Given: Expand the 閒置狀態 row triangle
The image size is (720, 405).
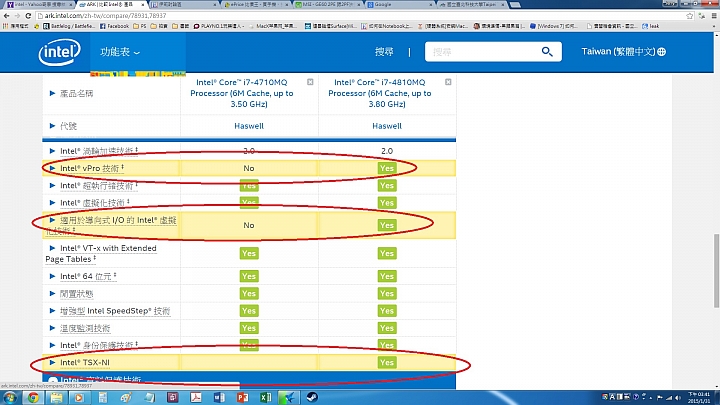Looking at the screenshot, I should [x=52, y=293].
